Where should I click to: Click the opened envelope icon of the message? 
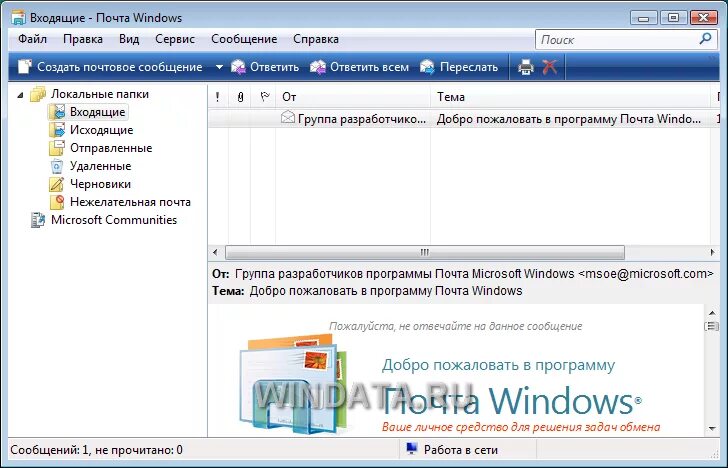coord(288,117)
